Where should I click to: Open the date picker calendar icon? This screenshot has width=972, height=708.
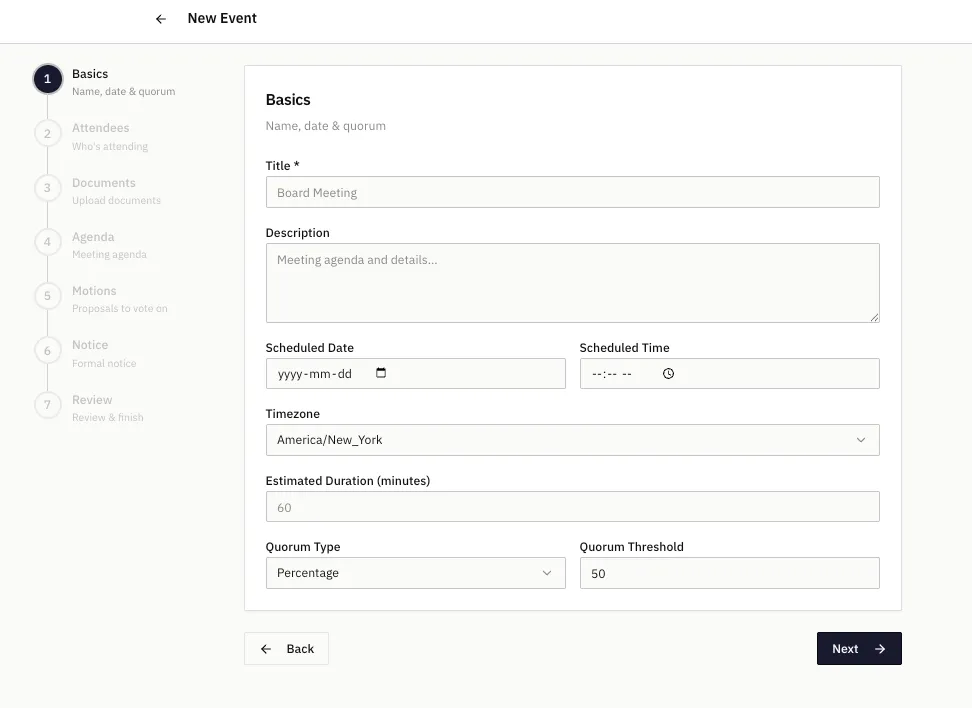click(381, 372)
